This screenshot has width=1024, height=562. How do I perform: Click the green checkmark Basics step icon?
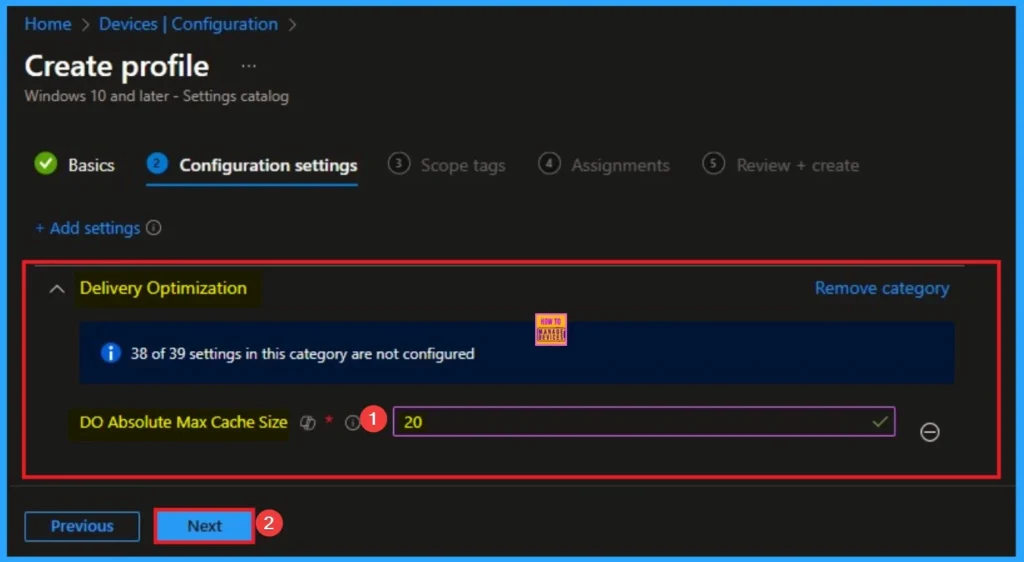coord(46,164)
